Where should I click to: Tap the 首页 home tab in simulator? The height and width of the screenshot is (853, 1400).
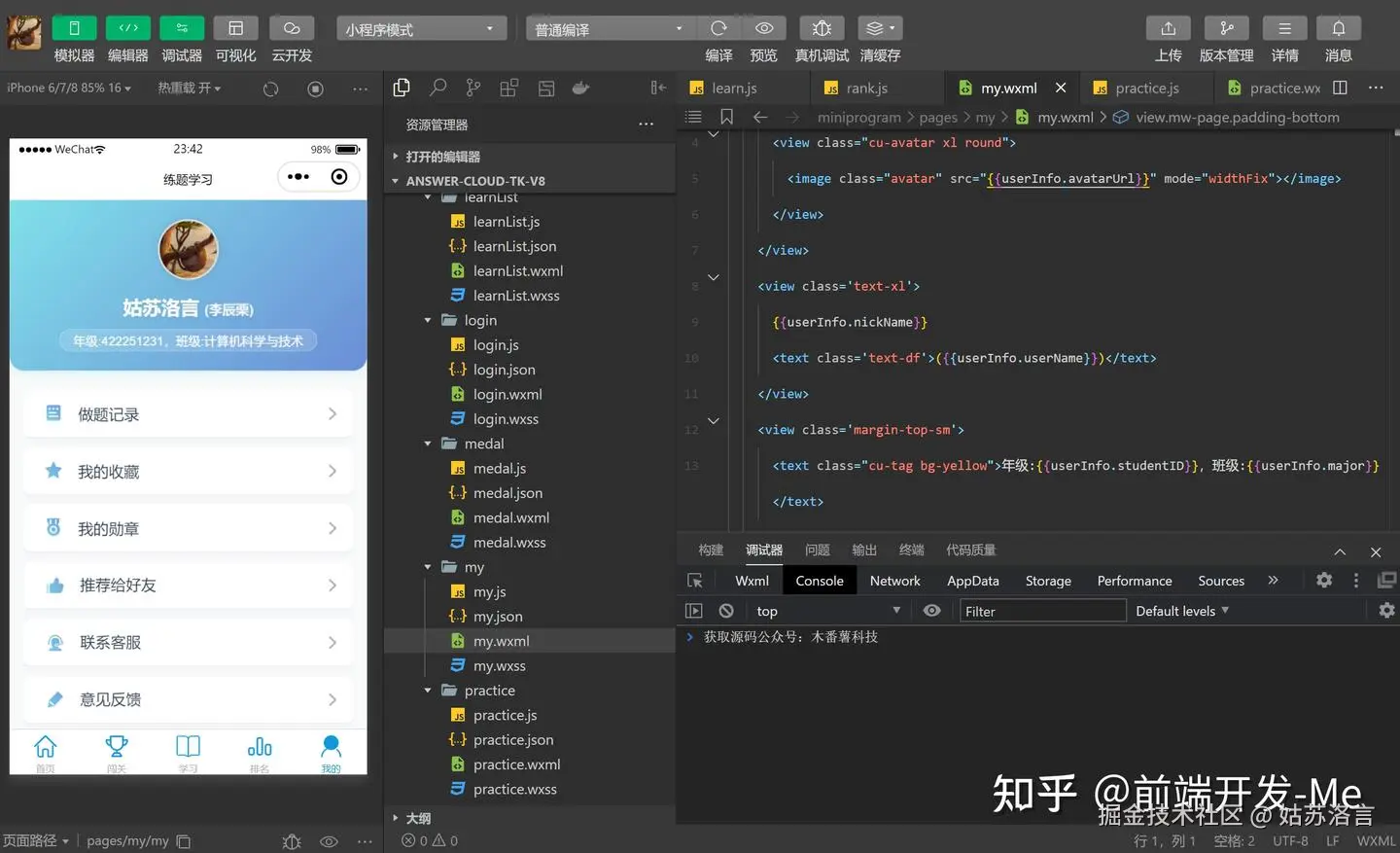[46, 753]
